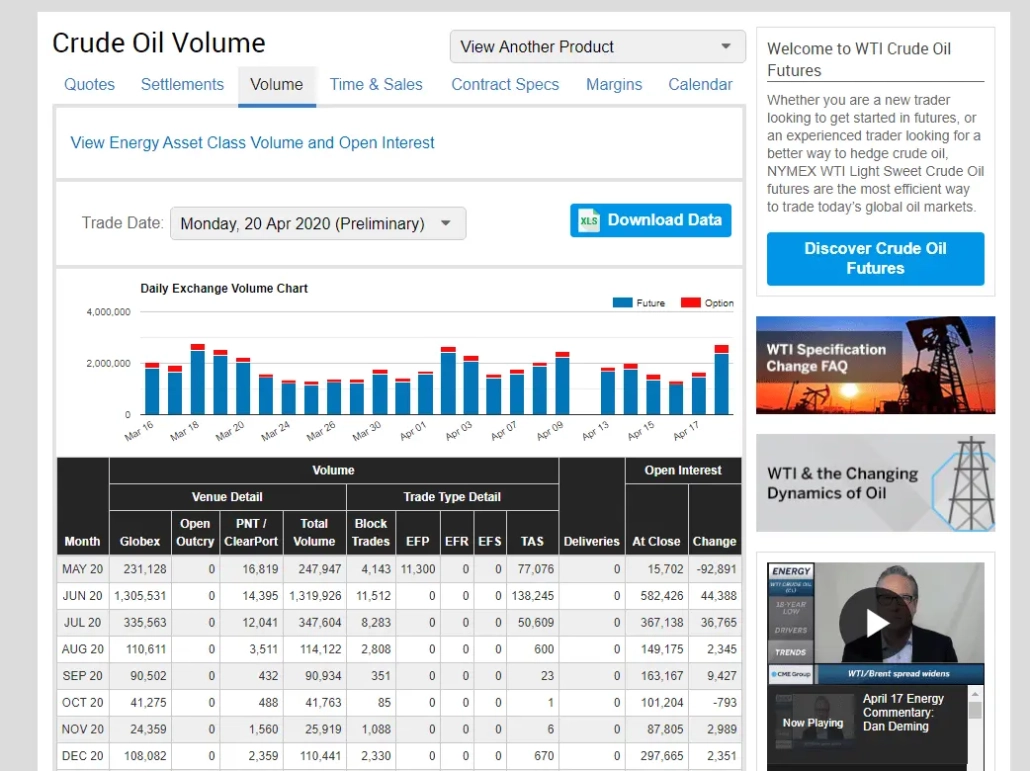This screenshot has height=771, width=1030.
Task: Play the energy commentary video
Action: [x=876, y=623]
